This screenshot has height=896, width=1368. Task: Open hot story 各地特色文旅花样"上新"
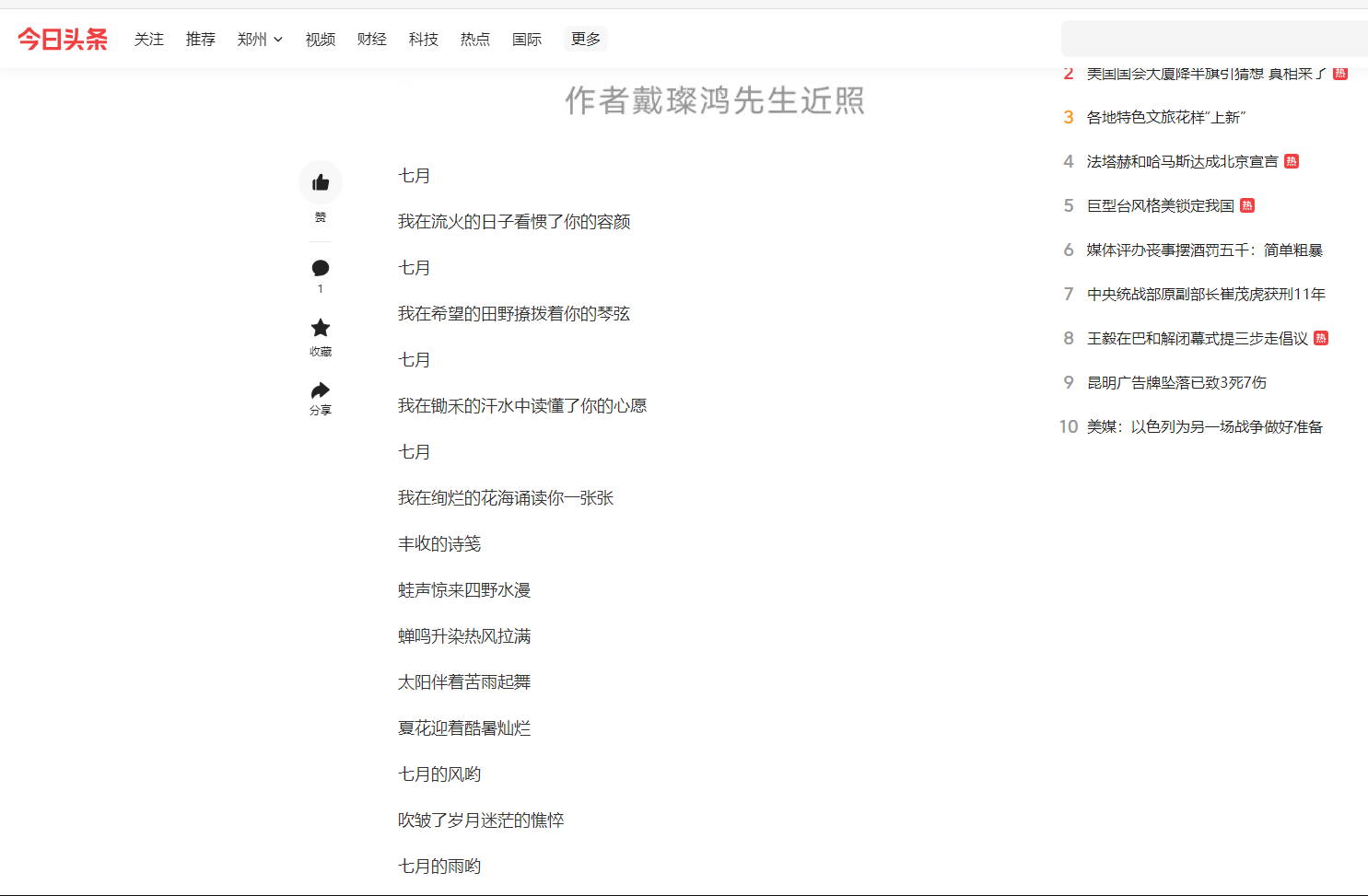tap(1166, 117)
